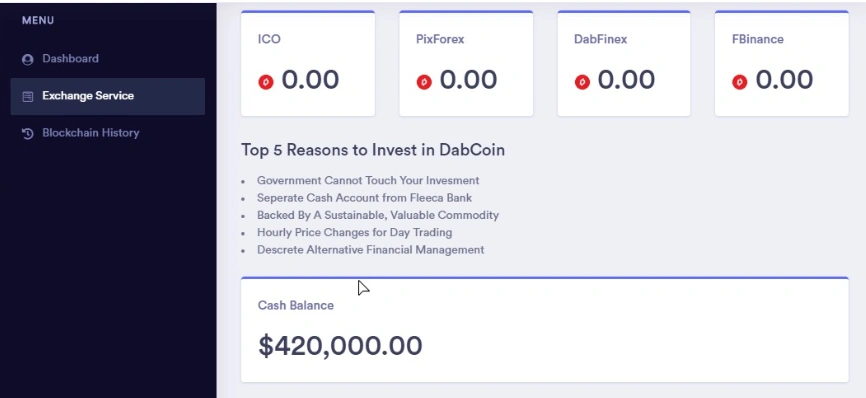Click the Blockchain History clock icon
The height and width of the screenshot is (398, 866).
point(27,134)
